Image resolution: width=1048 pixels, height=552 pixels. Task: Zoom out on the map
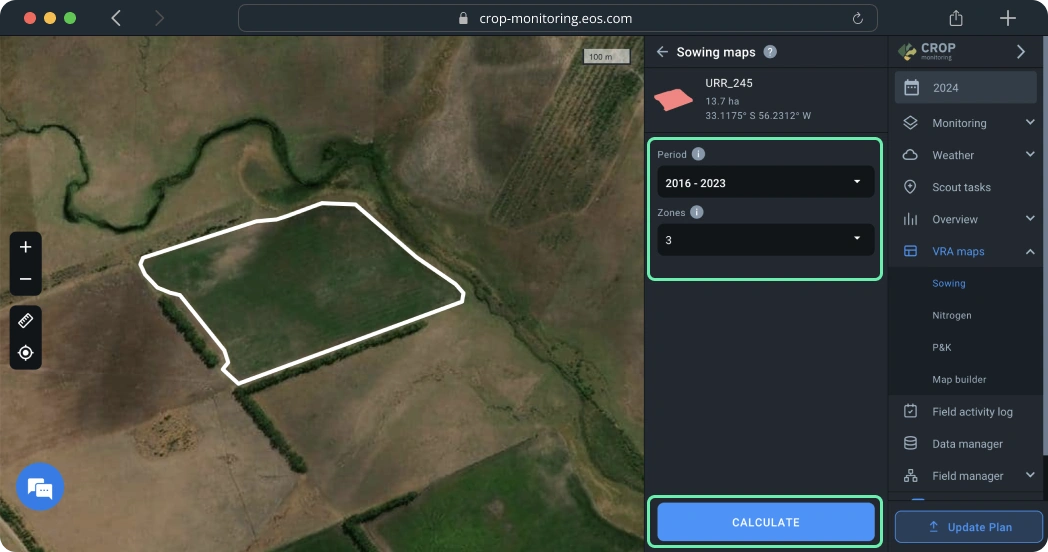pos(26,279)
